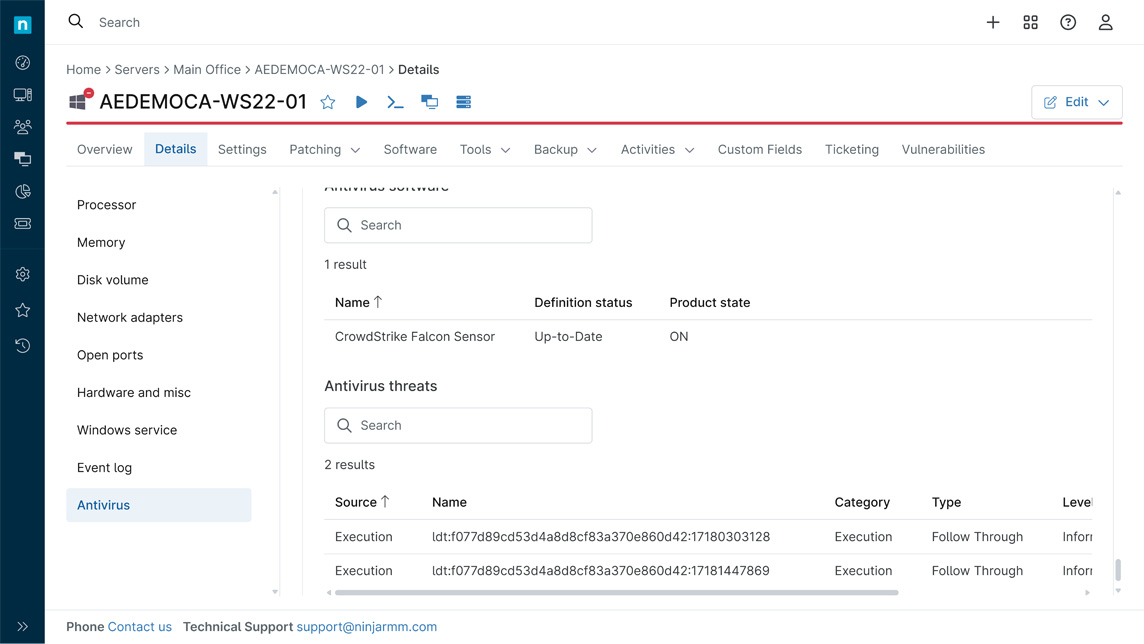The height and width of the screenshot is (644, 1144).
Task: Expand the Backup dropdown menu
Action: [565, 150]
